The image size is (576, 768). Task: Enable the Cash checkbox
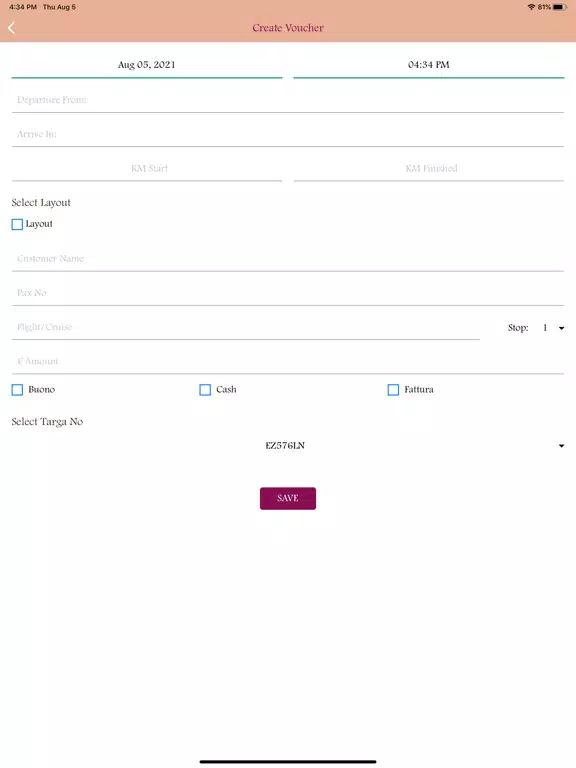click(205, 390)
